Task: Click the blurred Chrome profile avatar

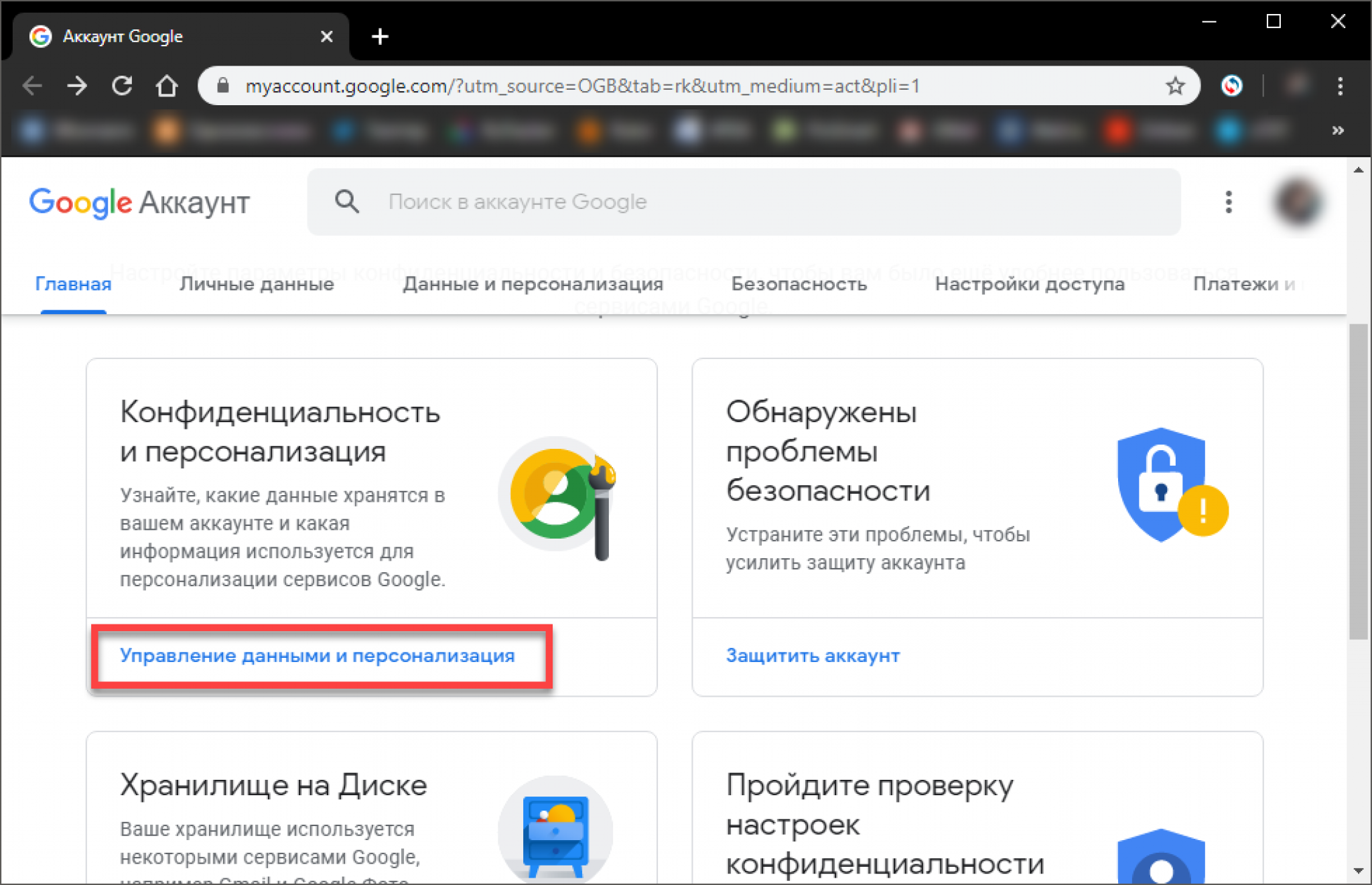Action: point(1297,85)
